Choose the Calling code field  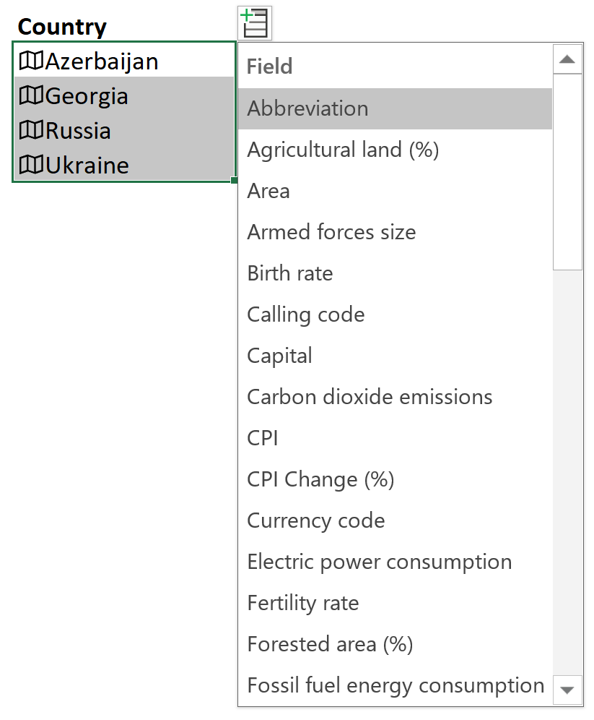point(395,315)
